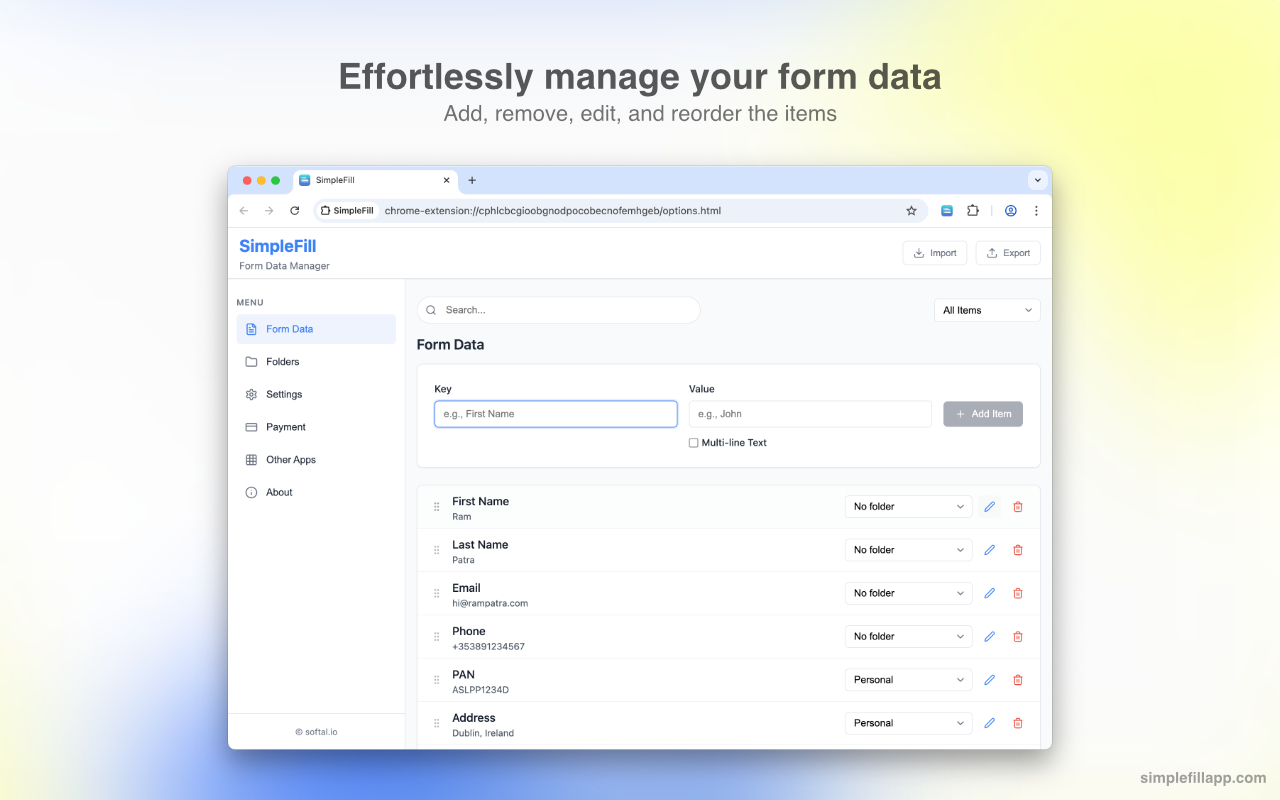Screen dimensions: 1280x800
Task: Edit the Email item using the pencil icon
Action: (x=989, y=593)
